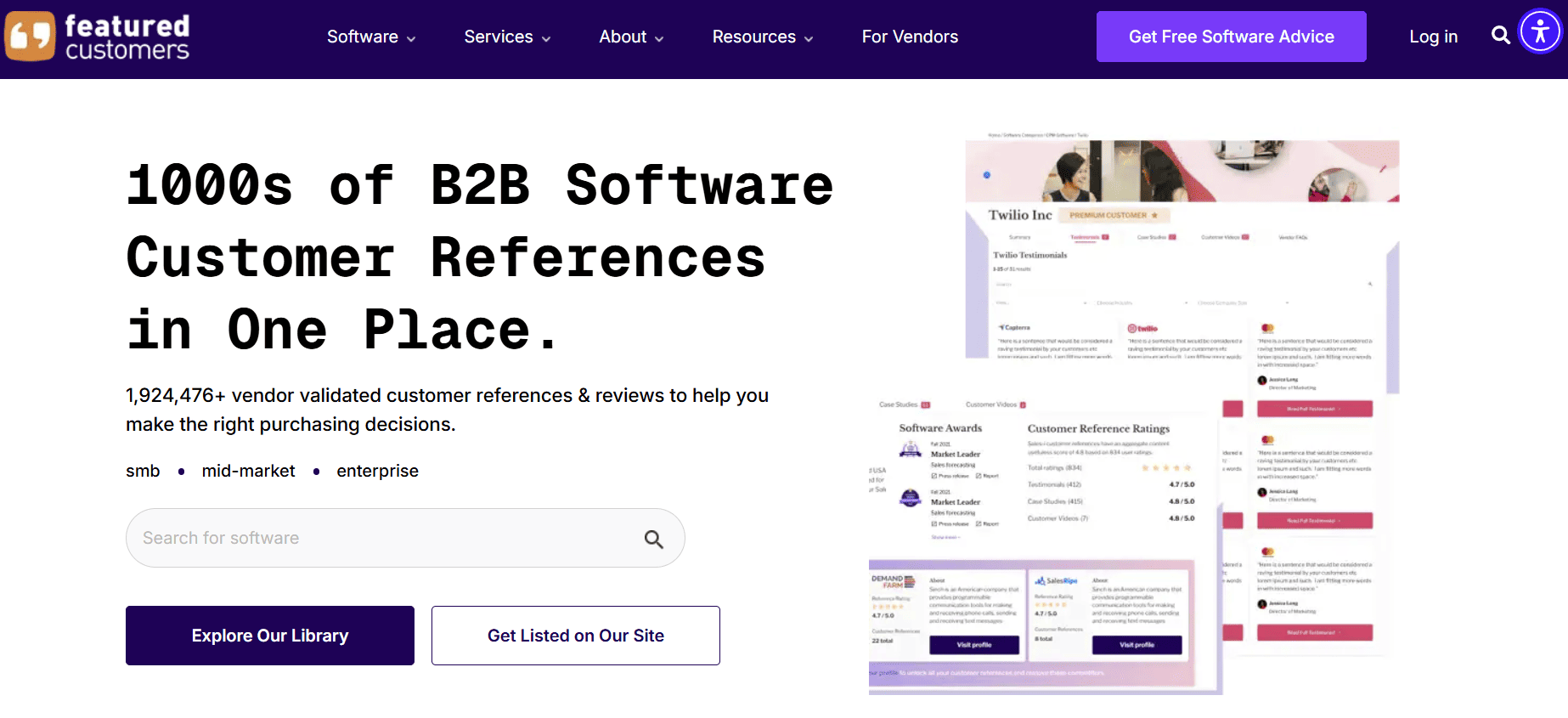Open the accessibility options icon
The width and height of the screenshot is (1568, 718).
click(x=1541, y=31)
